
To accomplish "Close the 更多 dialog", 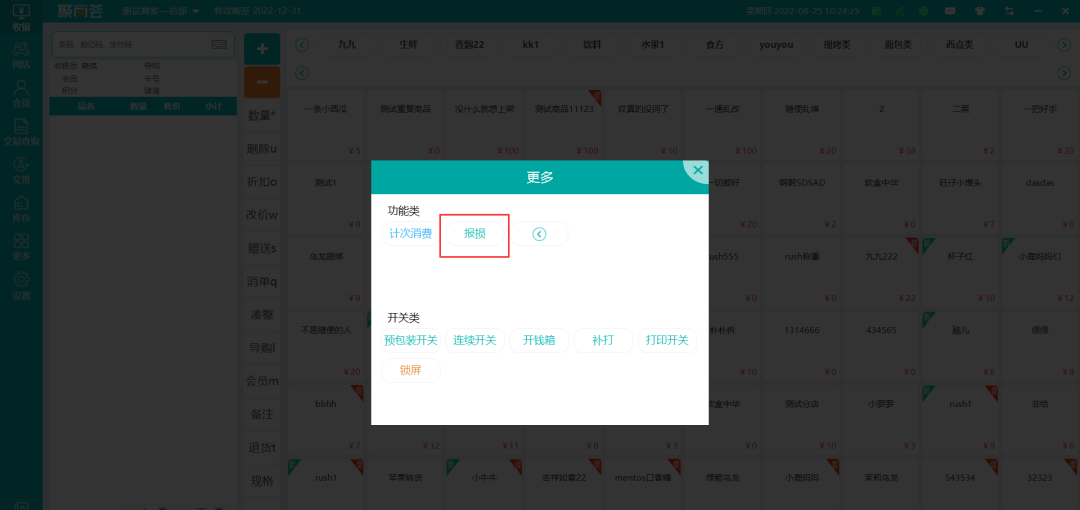I will (x=697, y=170).
